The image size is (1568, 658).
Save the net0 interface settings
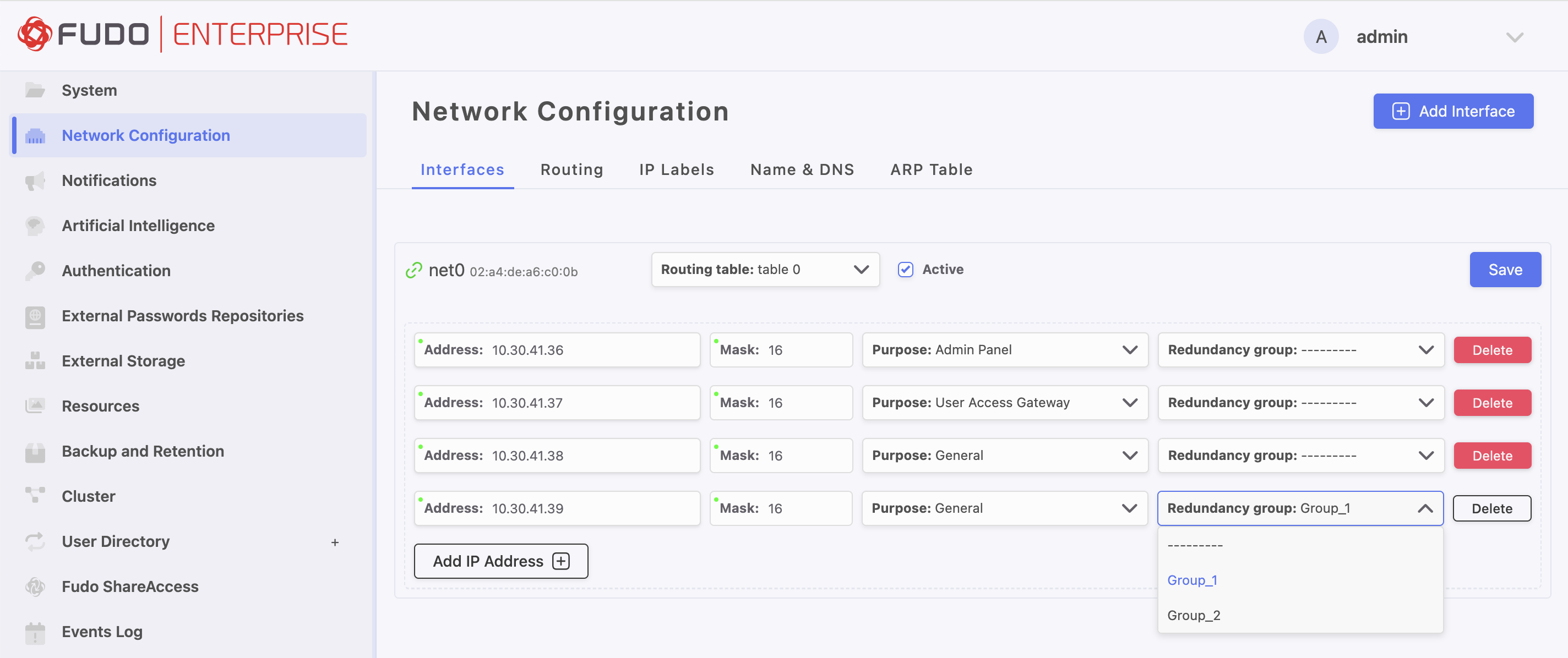coord(1505,270)
